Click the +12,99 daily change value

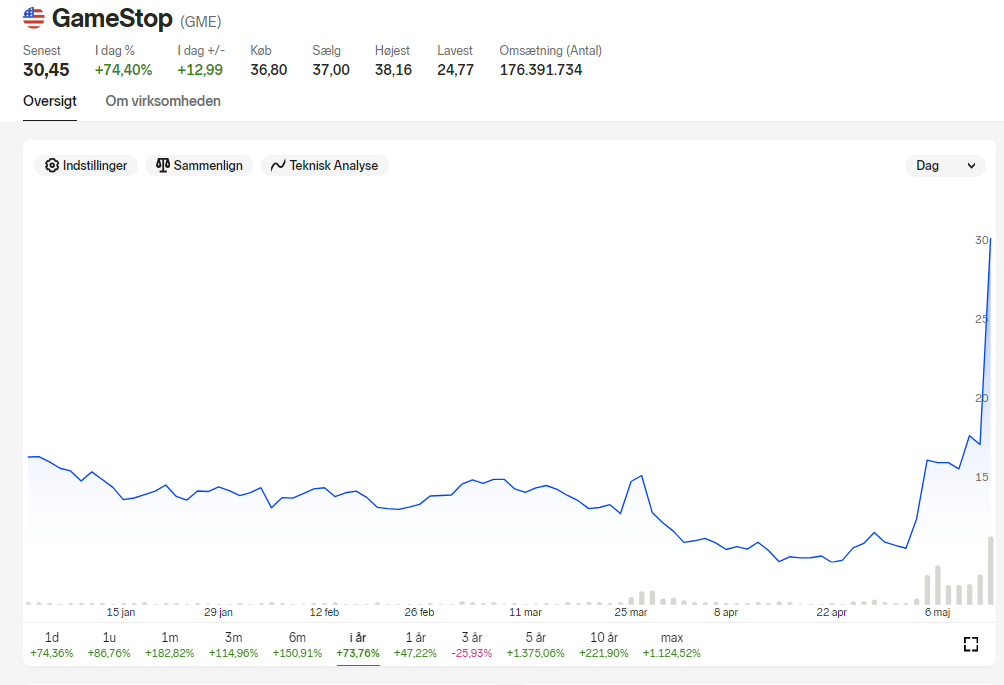pos(200,70)
